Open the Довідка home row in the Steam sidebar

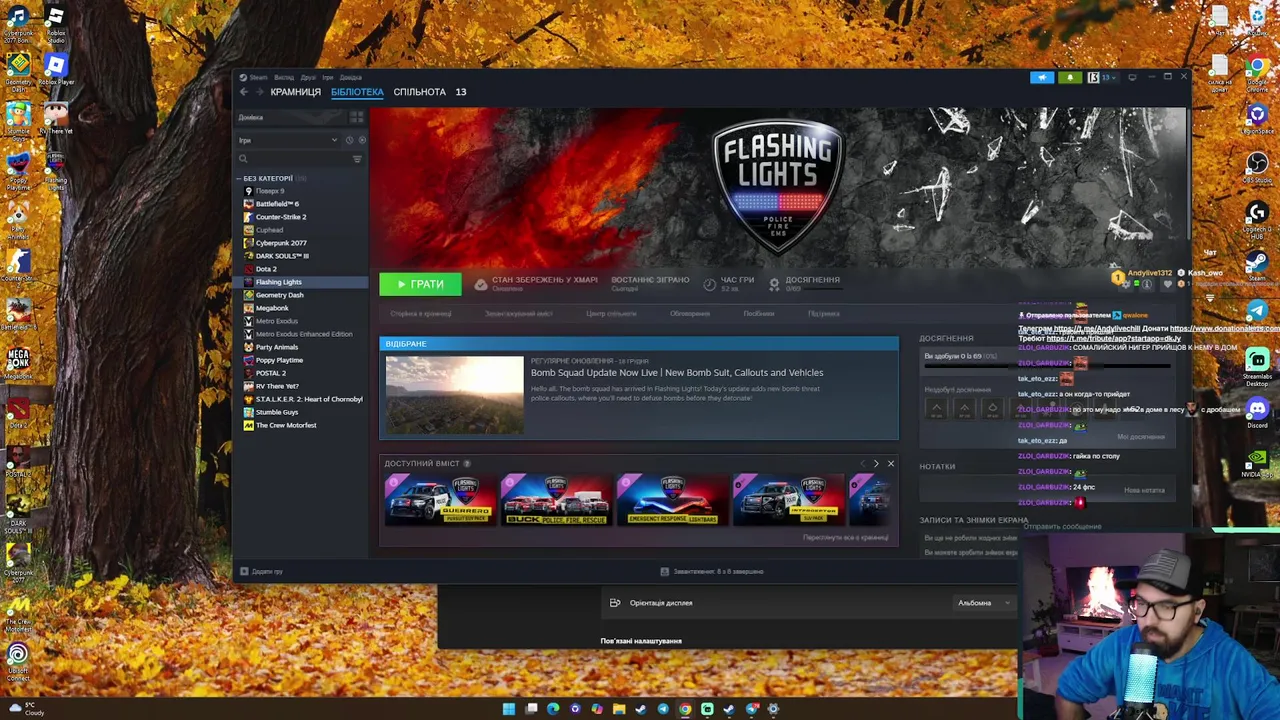[x=290, y=117]
